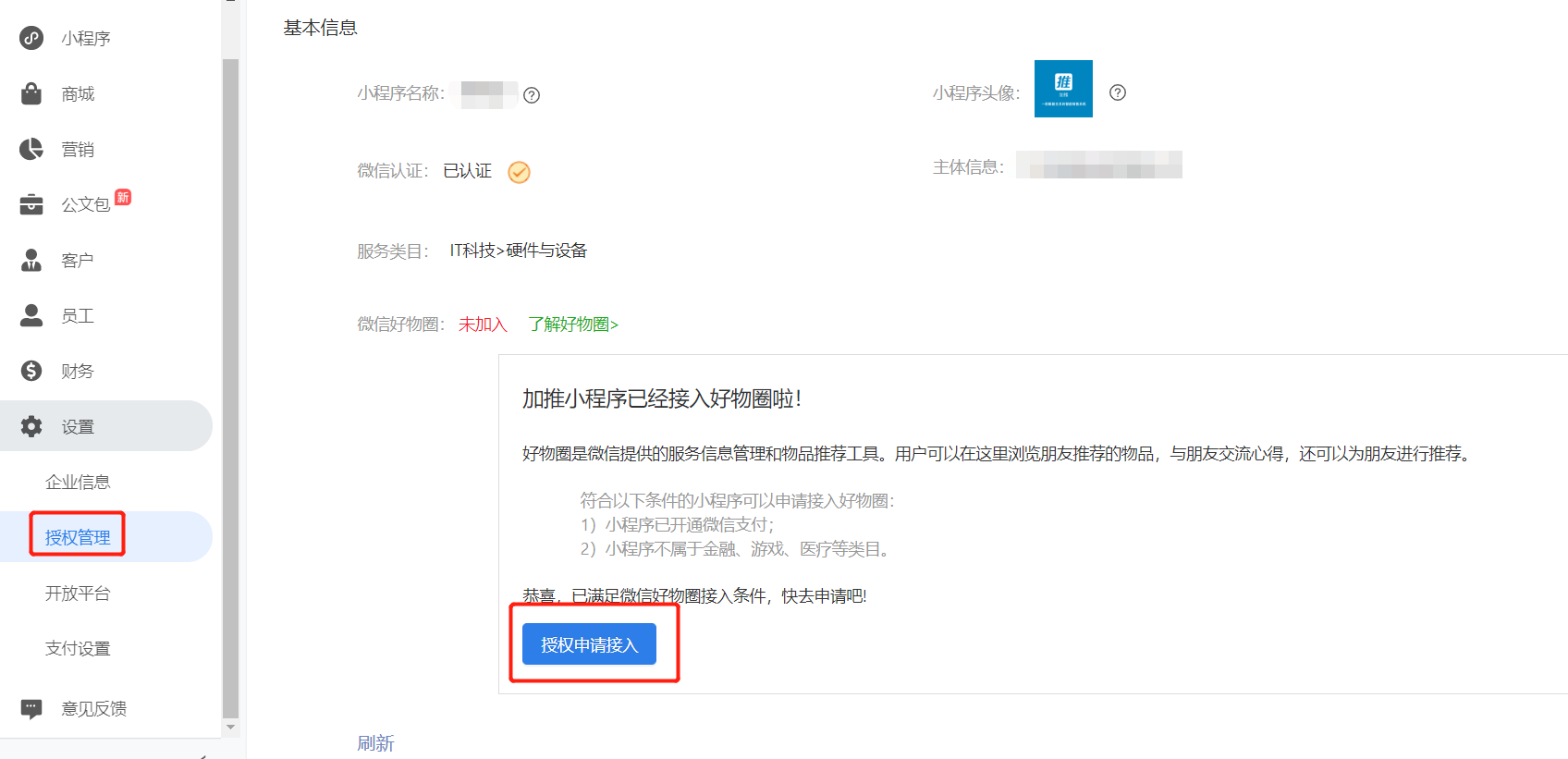Image resolution: width=1568 pixels, height=759 pixels.
Task: Click the IT科技>硬件与设备 category text
Action: pyautogui.click(x=519, y=251)
